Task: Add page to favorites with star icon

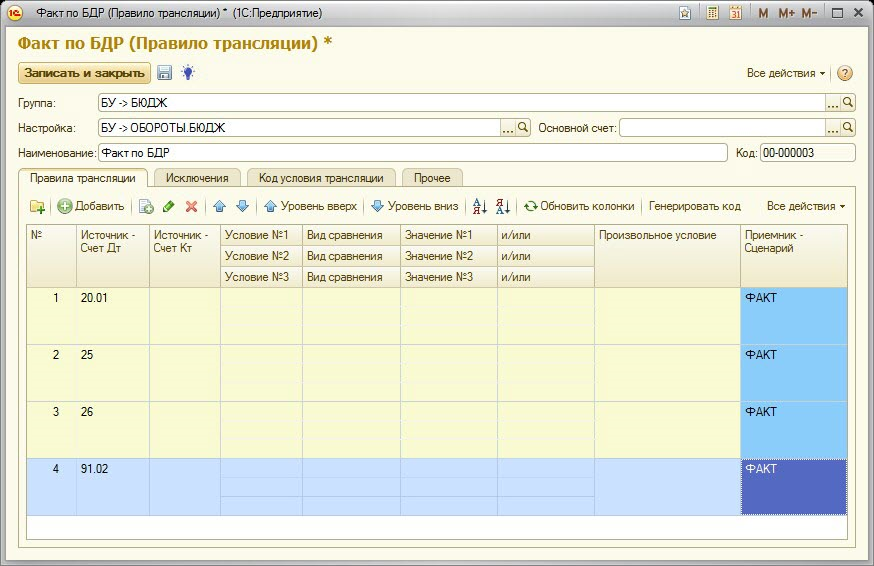Action: pos(685,13)
